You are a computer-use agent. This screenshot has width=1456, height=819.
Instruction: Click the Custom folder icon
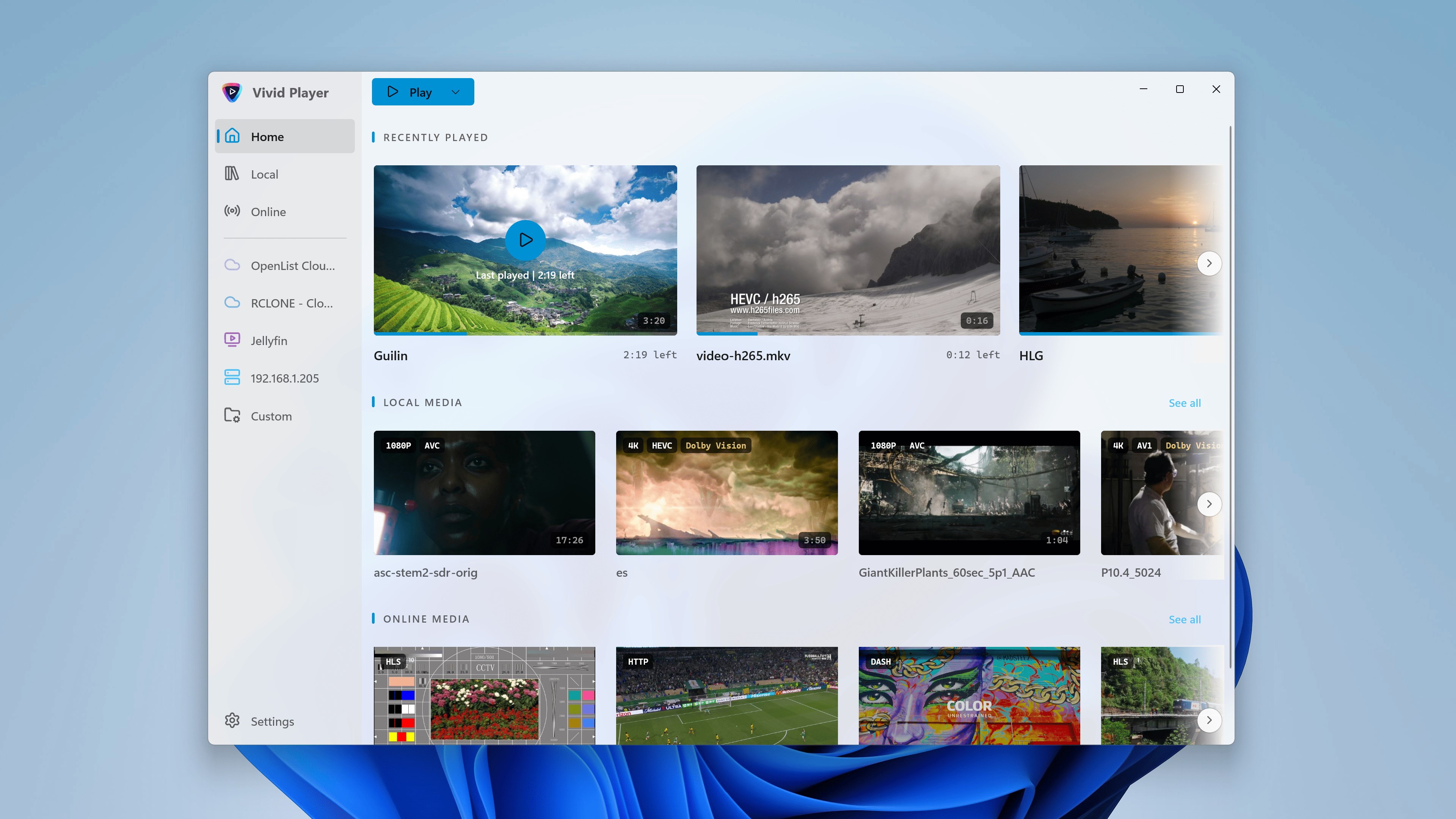click(232, 416)
